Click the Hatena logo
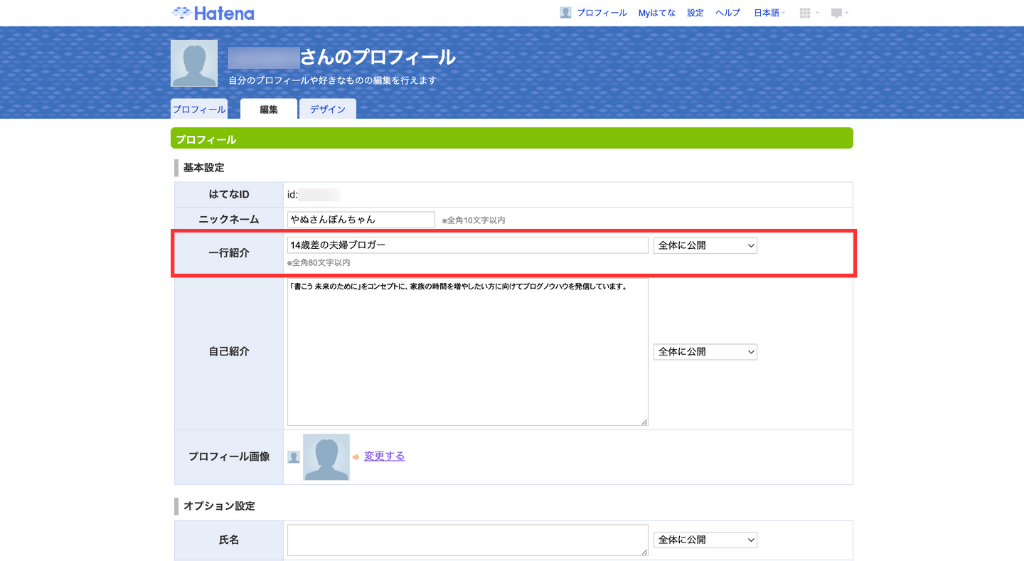 pyautogui.click(x=213, y=13)
